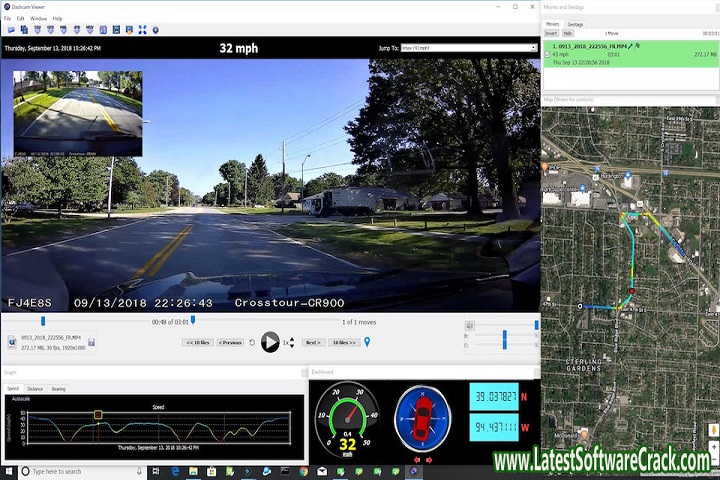Open the settings gear toolbar icon
This screenshot has width=720, height=480.
(155, 30)
